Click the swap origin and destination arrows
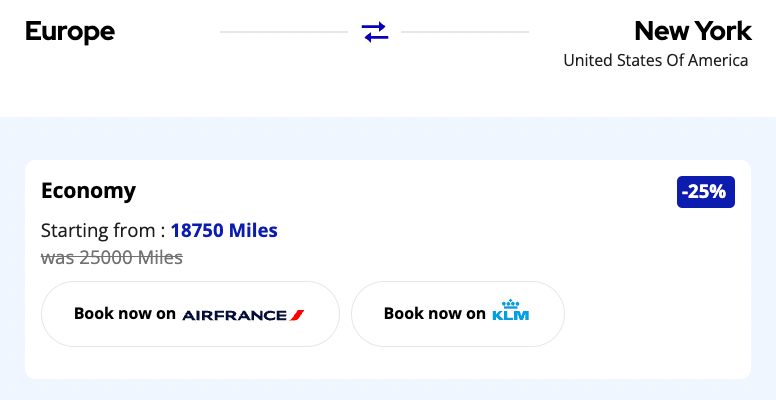776x400 pixels. tap(375, 32)
